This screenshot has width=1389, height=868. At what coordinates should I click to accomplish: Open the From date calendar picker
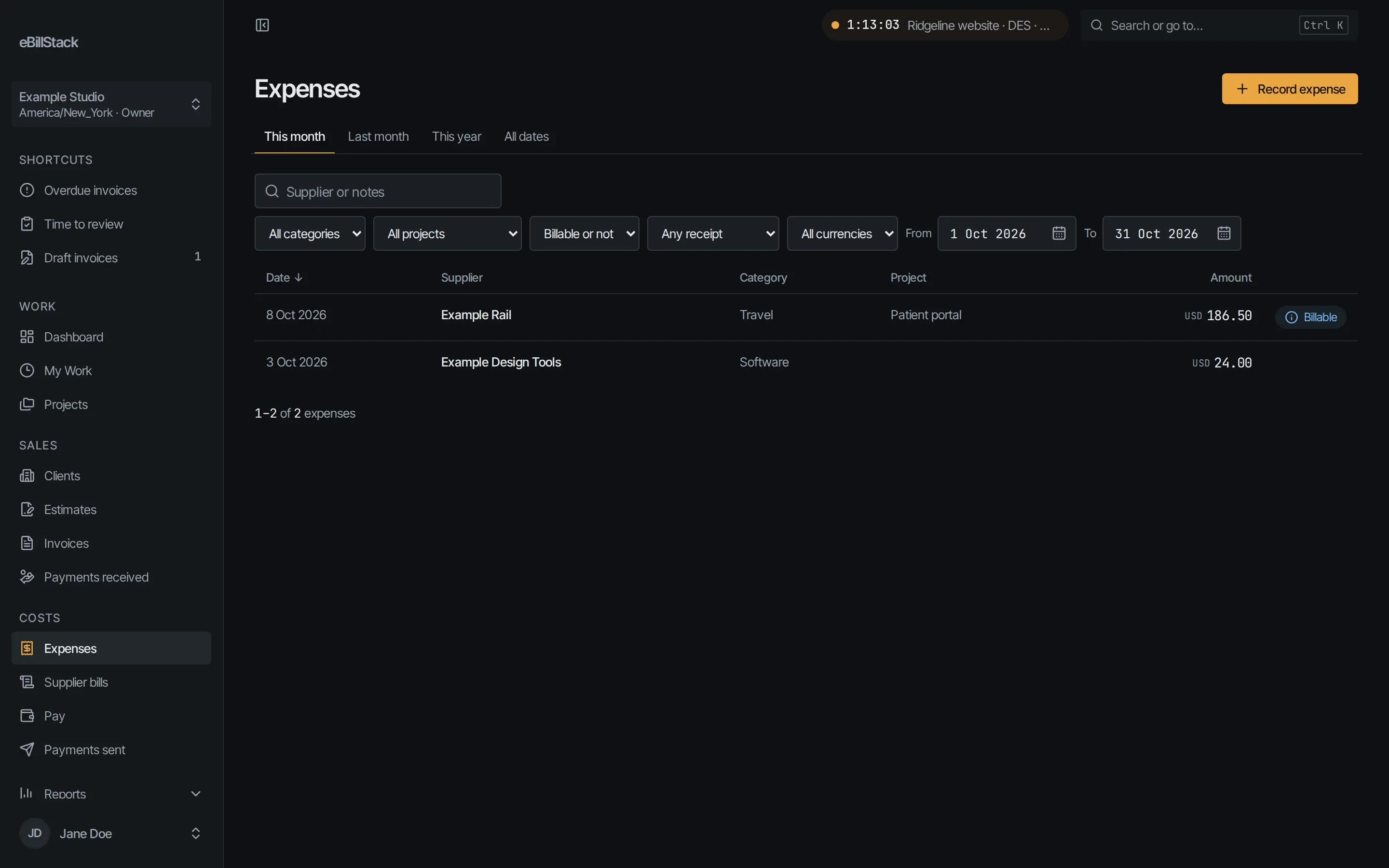[1059, 234]
